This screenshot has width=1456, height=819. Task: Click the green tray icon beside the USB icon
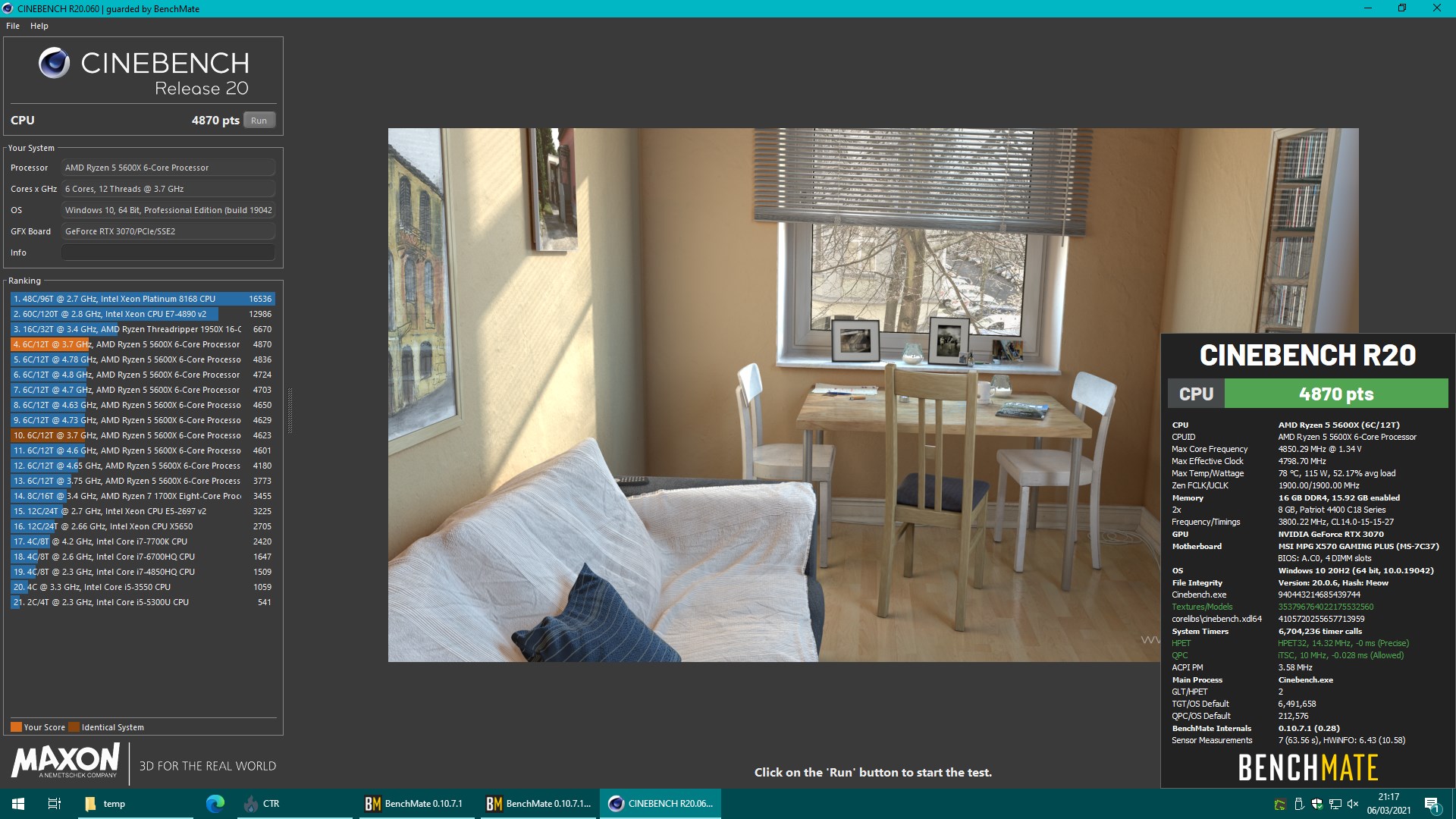(1280, 805)
